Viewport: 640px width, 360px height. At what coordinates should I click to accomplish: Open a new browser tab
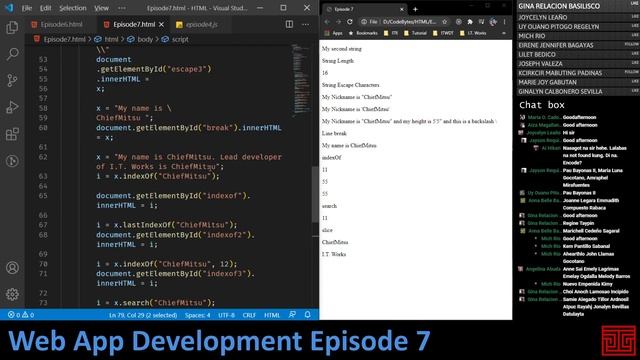pos(415,9)
